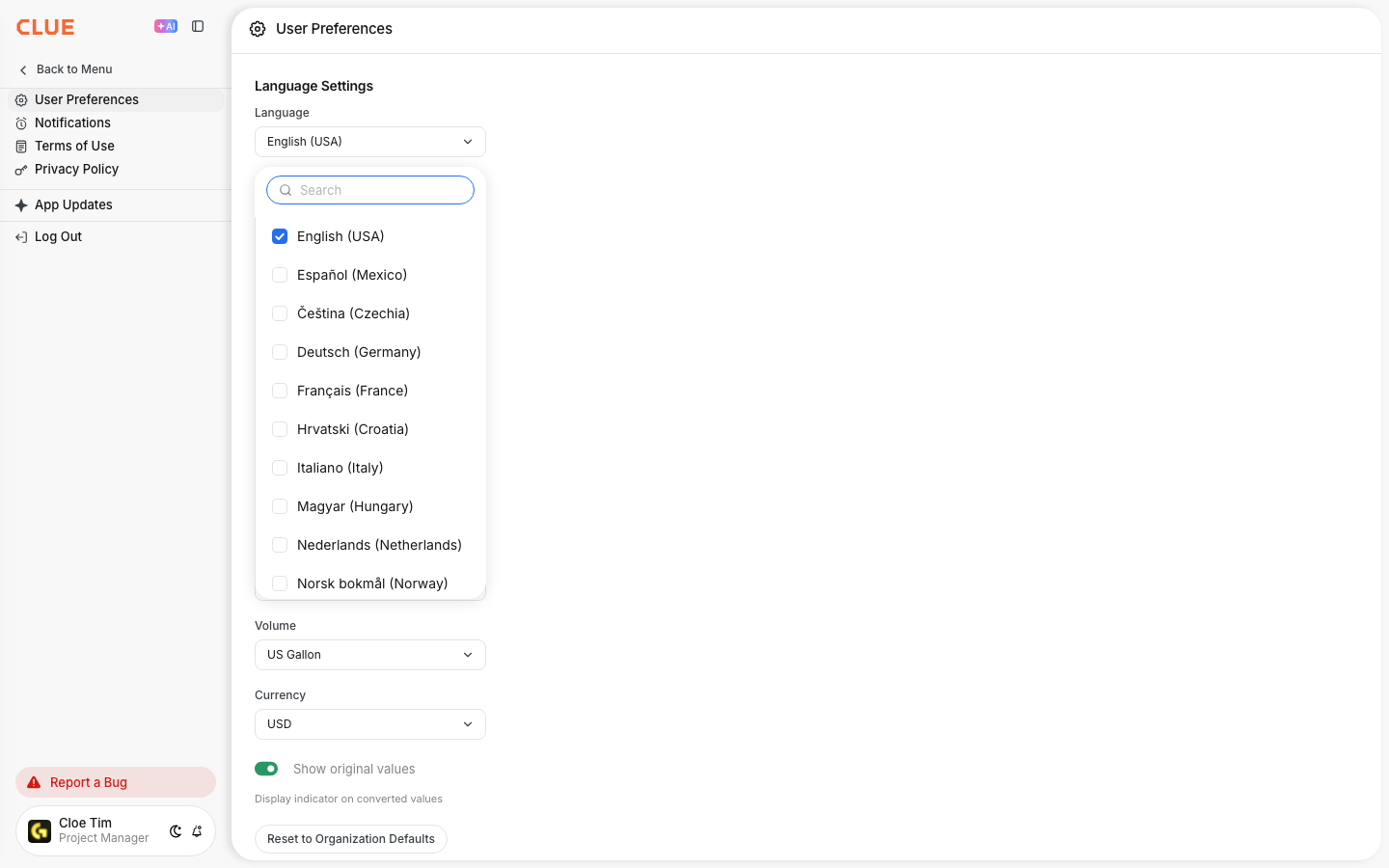Click the Back to Menu arrow icon
The image size is (1389, 868).
coord(23,69)
